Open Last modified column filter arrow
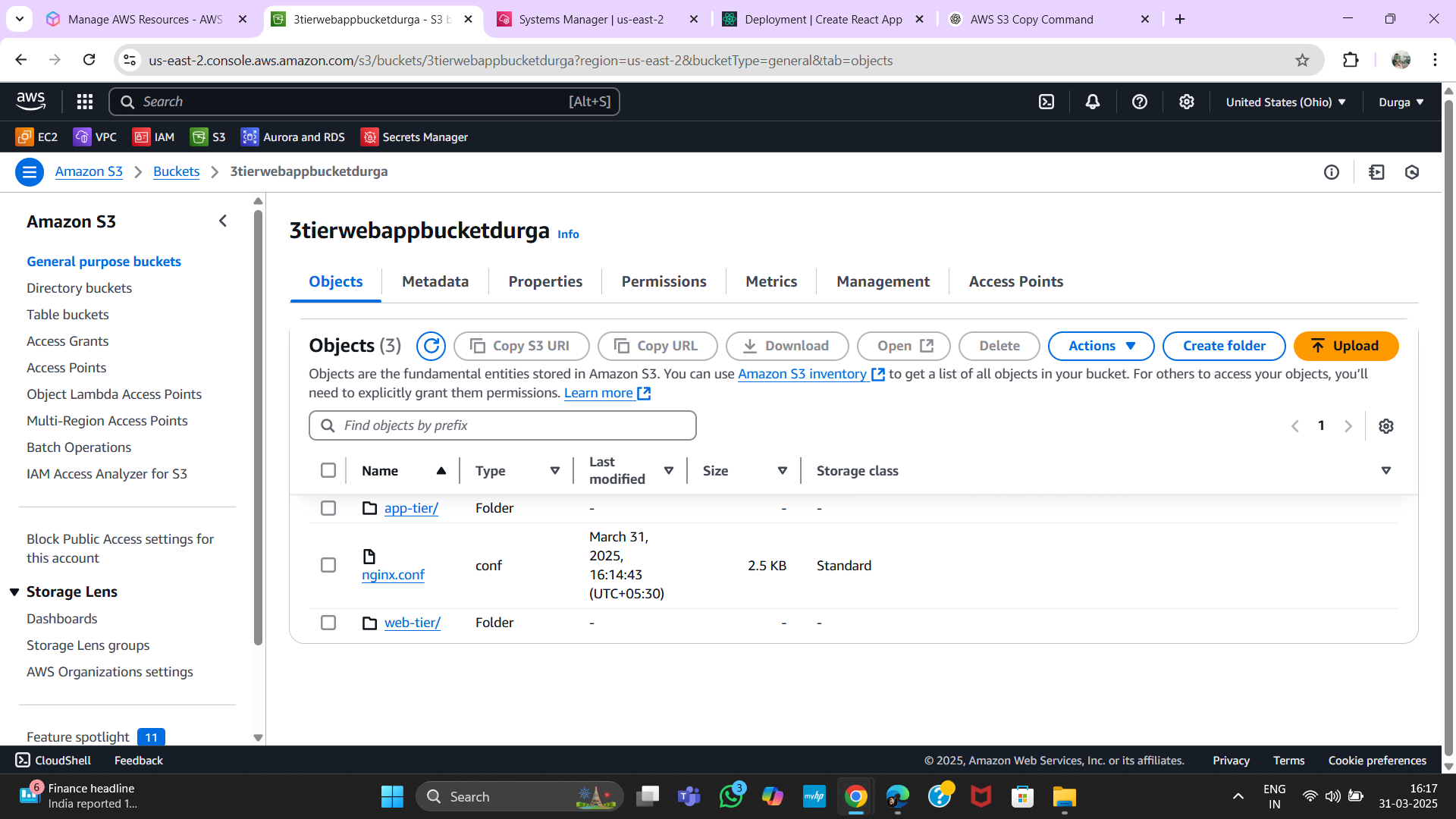 669,471
